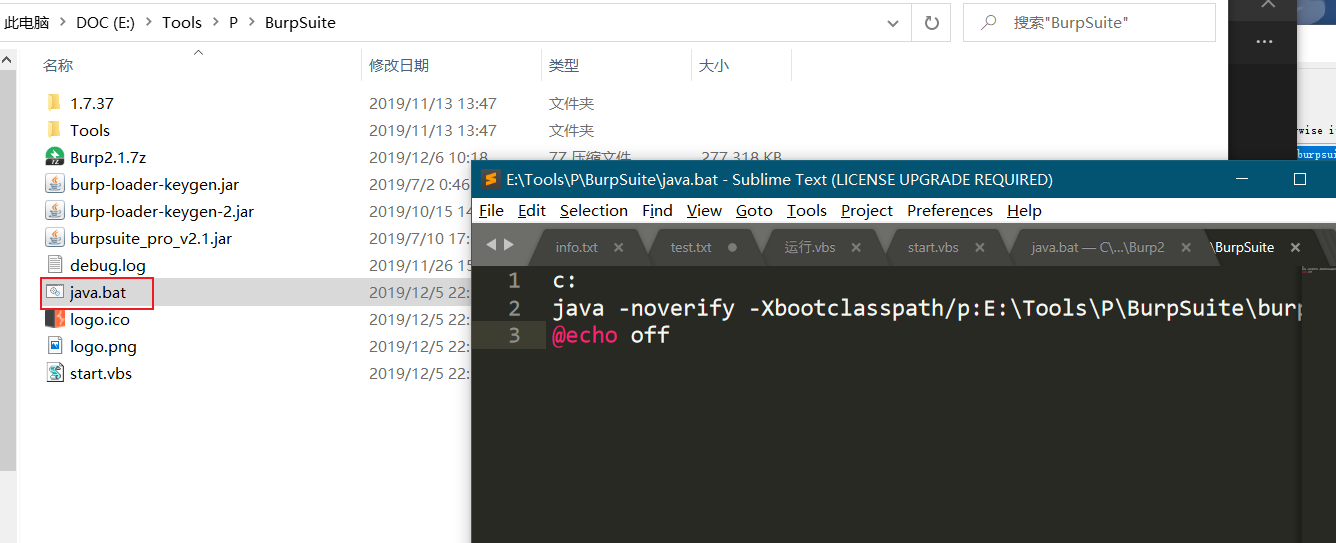Screen dimensions: 1336x543
Task: Close the info.txt tab
Action: [618, 247]
